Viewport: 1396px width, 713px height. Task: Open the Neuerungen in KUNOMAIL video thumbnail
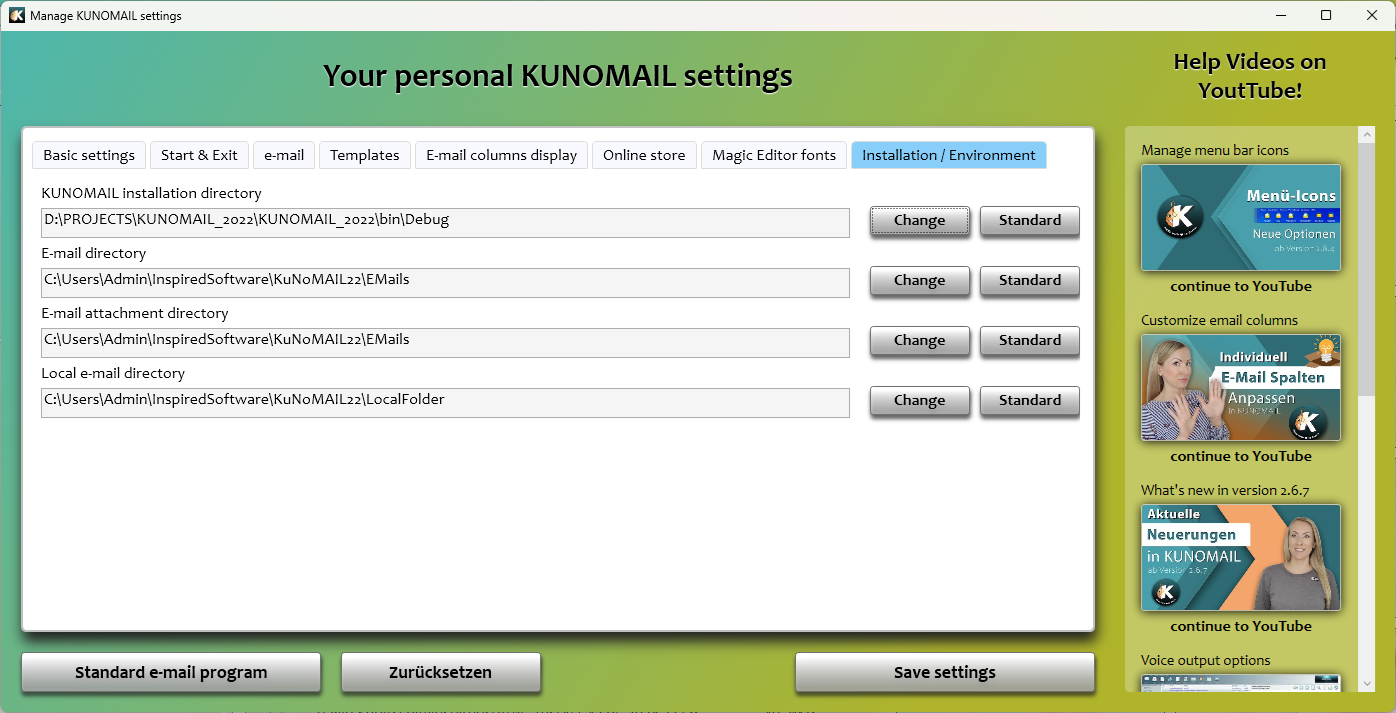coord(1241,558)
